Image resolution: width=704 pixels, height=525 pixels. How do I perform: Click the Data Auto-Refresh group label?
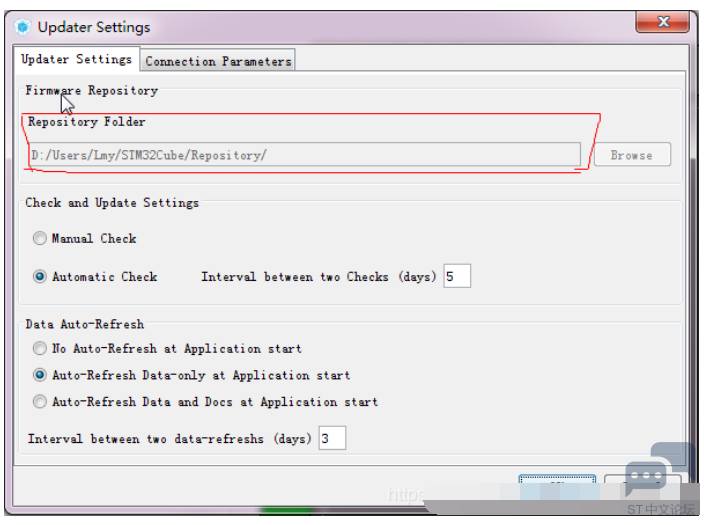(85, 324)
